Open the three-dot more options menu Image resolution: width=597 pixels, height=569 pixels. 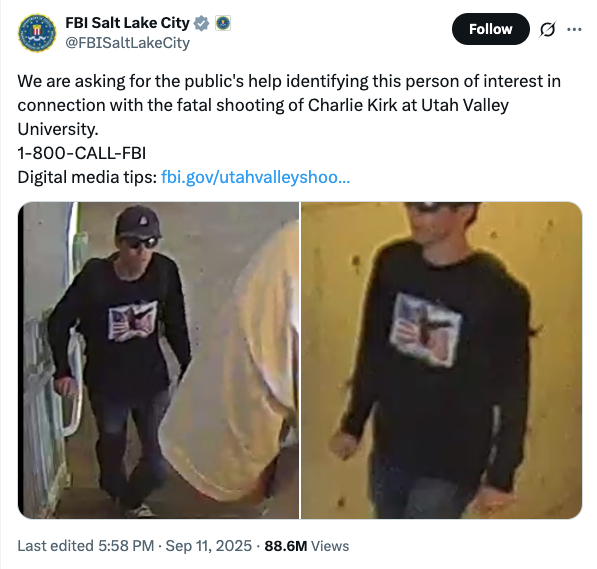[x=574, y=29]
